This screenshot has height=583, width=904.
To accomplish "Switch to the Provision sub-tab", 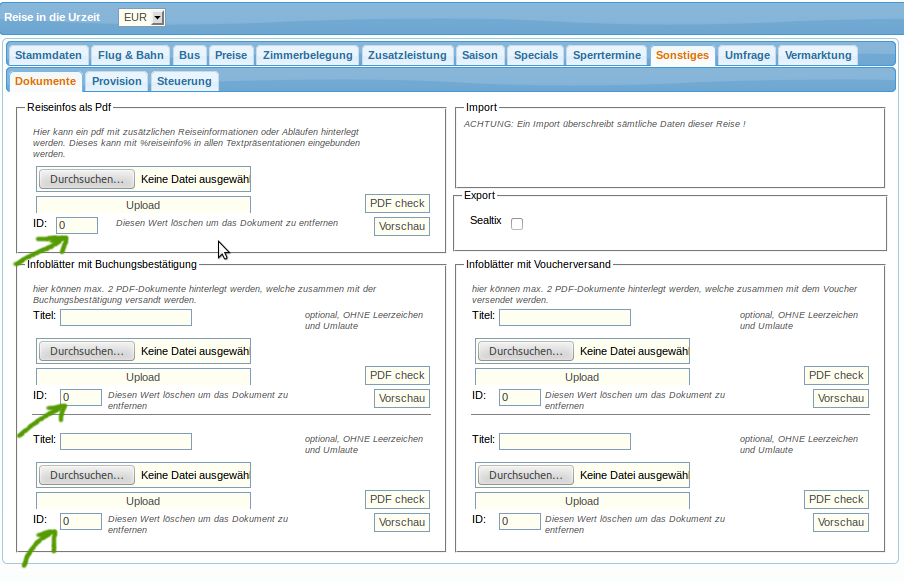I will click(117, 81).
